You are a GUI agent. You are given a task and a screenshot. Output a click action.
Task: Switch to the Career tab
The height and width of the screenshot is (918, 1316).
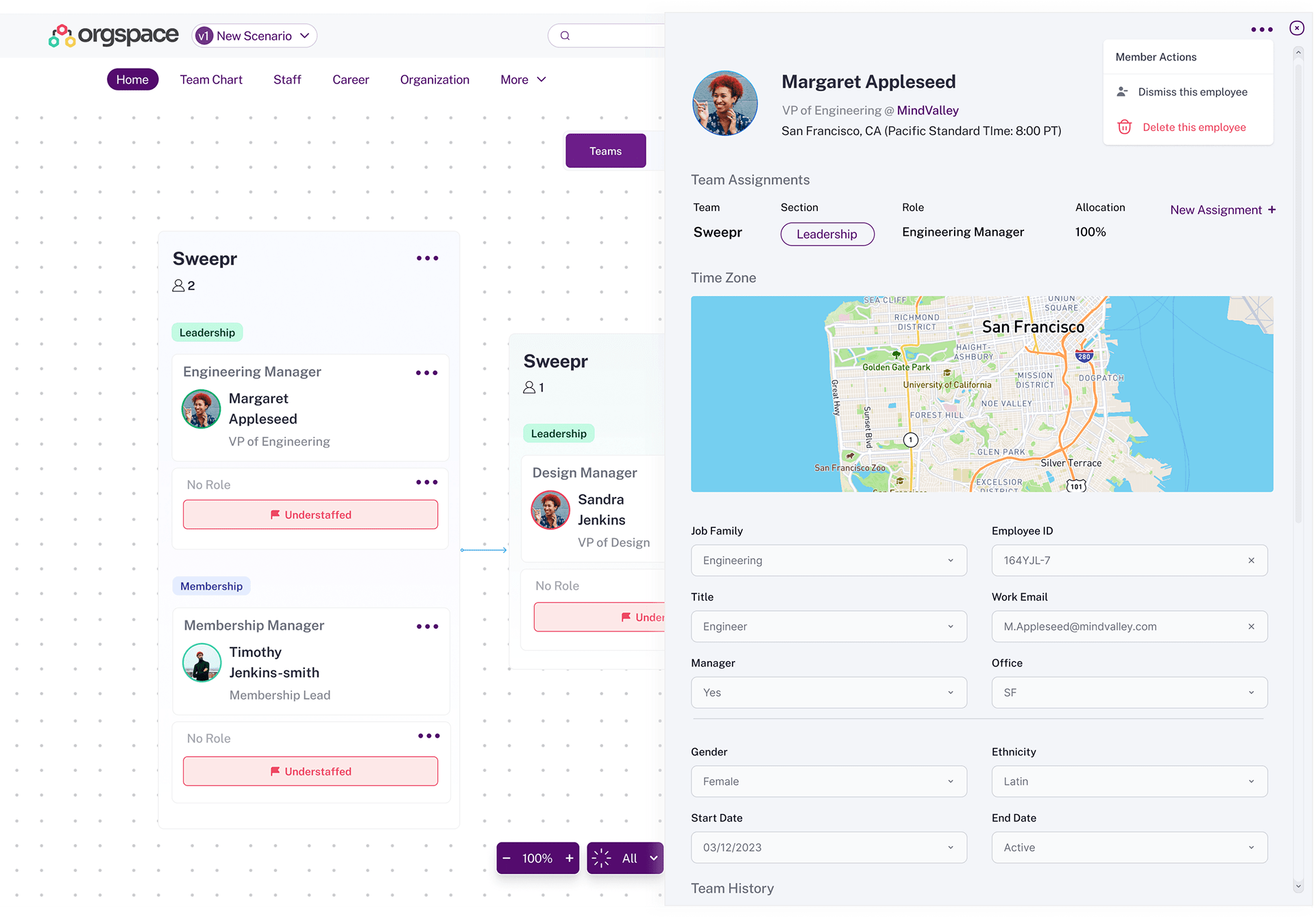[x=350, y=80]
